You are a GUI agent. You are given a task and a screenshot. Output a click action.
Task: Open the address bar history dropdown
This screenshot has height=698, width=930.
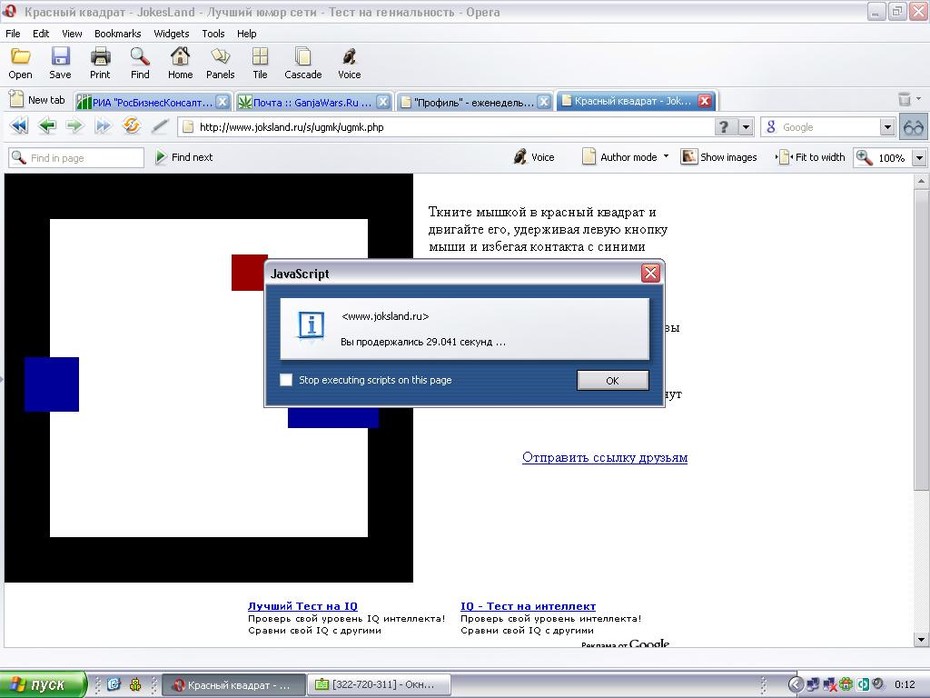pos(746,127)
